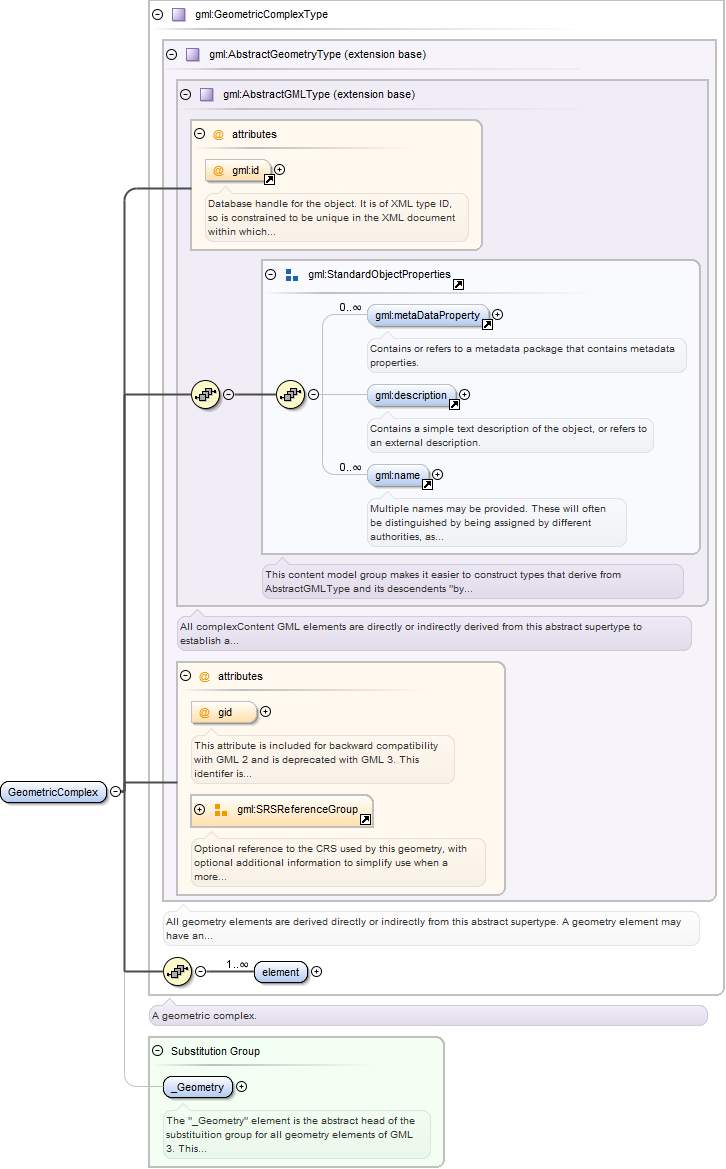Follow the reference arrow on gml:metaDataProperty
Viewport: 726px width, 1169px height.
(x=487, y=324)
